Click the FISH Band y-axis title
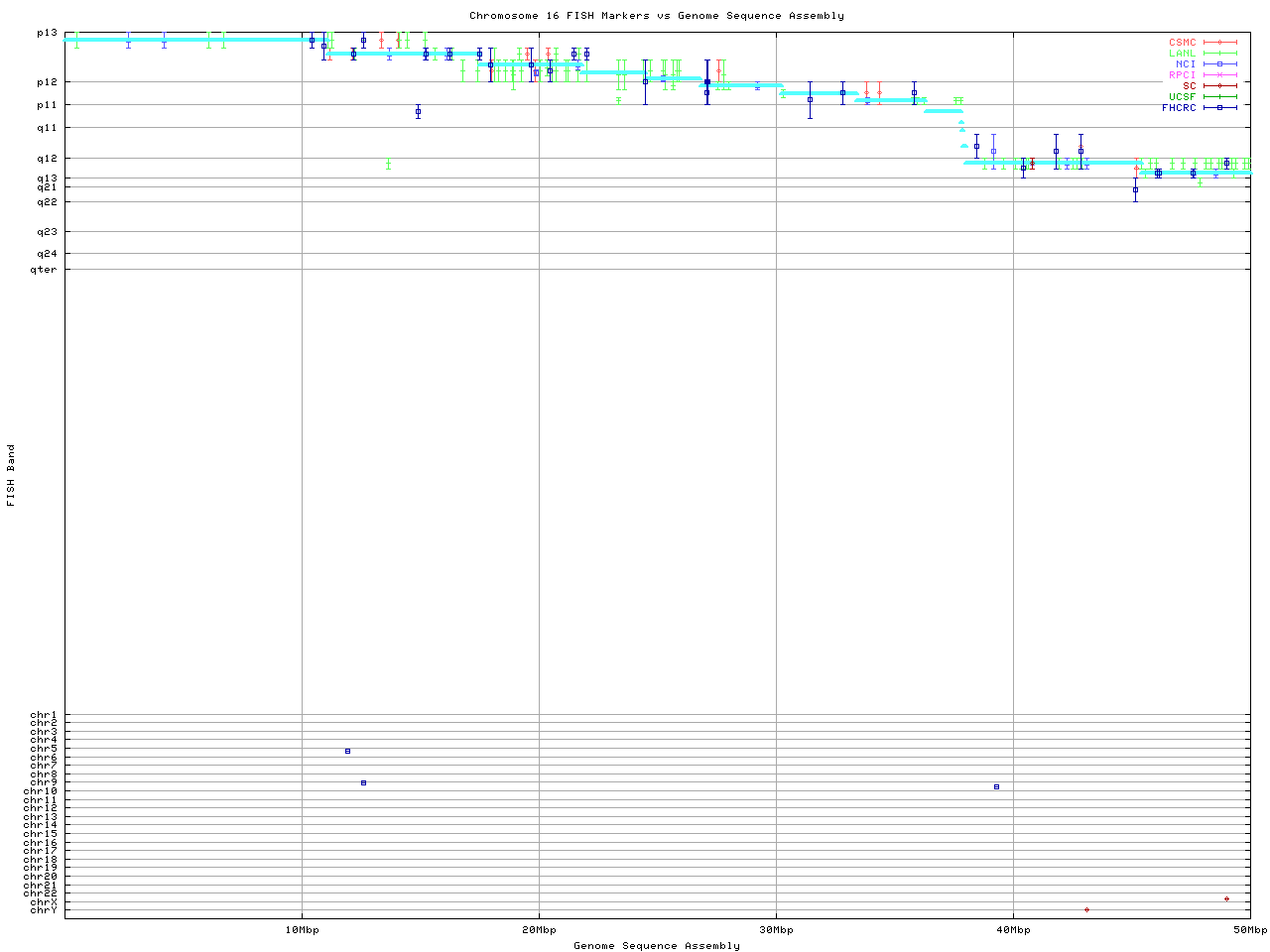Viewport: 1270px width, 952px height. 11,475
